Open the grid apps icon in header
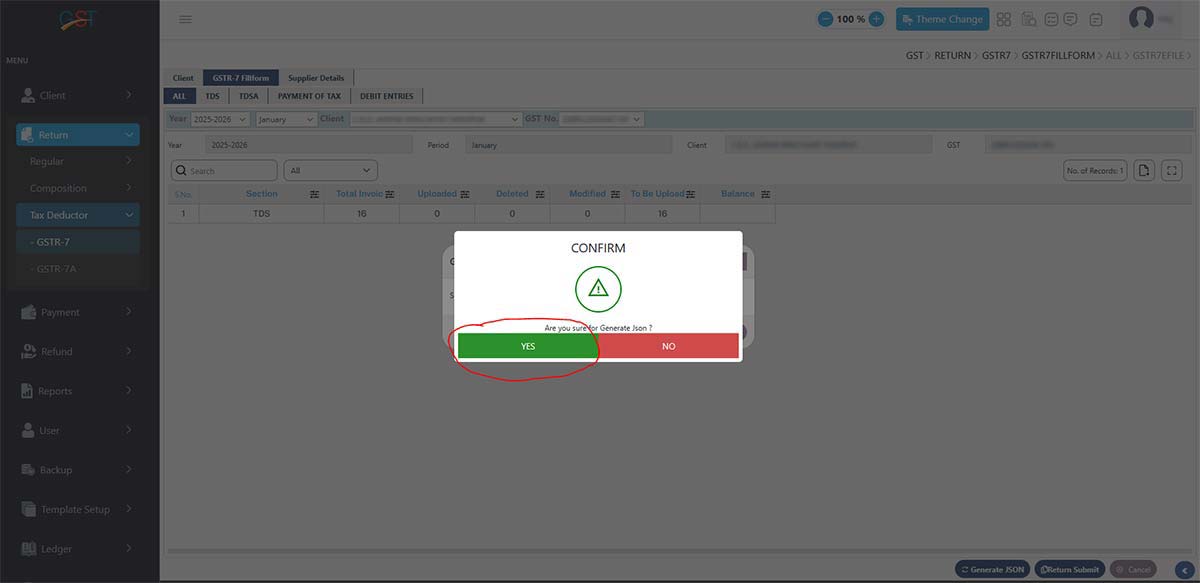 point(1004,19)
